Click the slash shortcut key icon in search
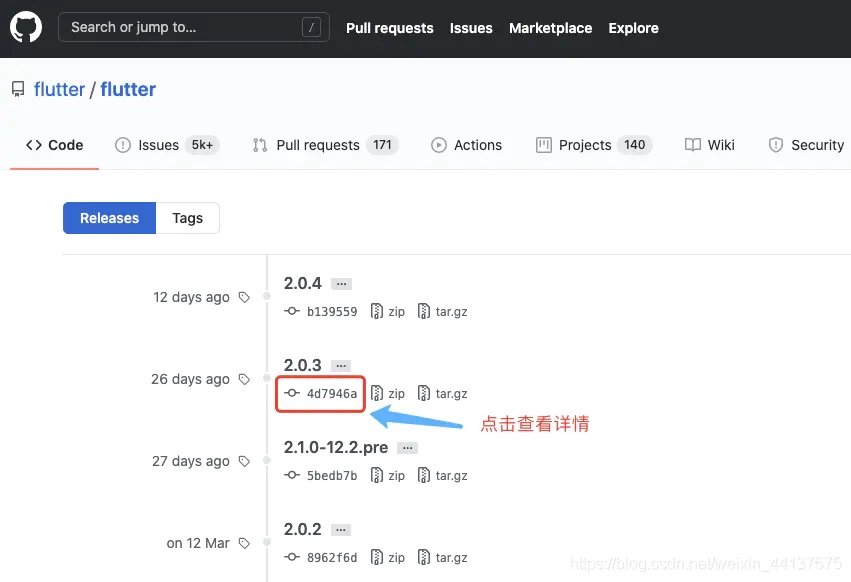 312,27
